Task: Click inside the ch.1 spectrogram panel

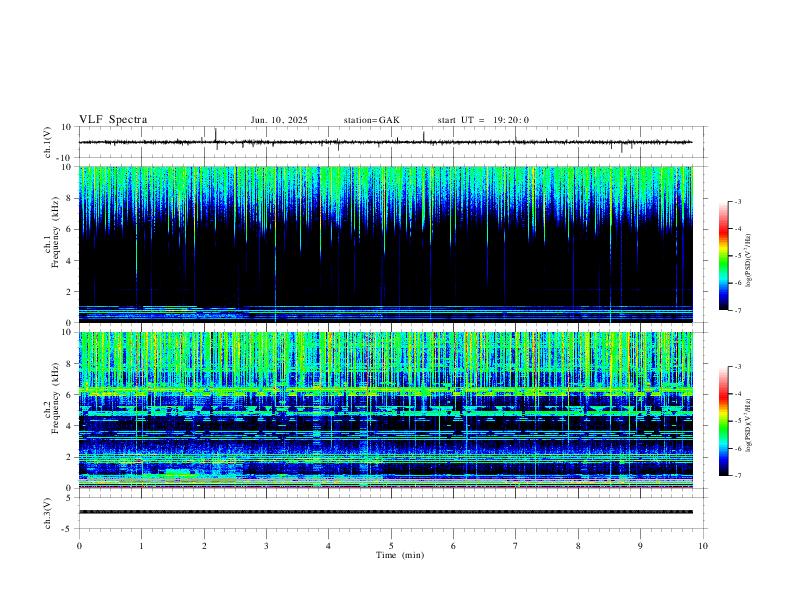Action: pos(386,244)
